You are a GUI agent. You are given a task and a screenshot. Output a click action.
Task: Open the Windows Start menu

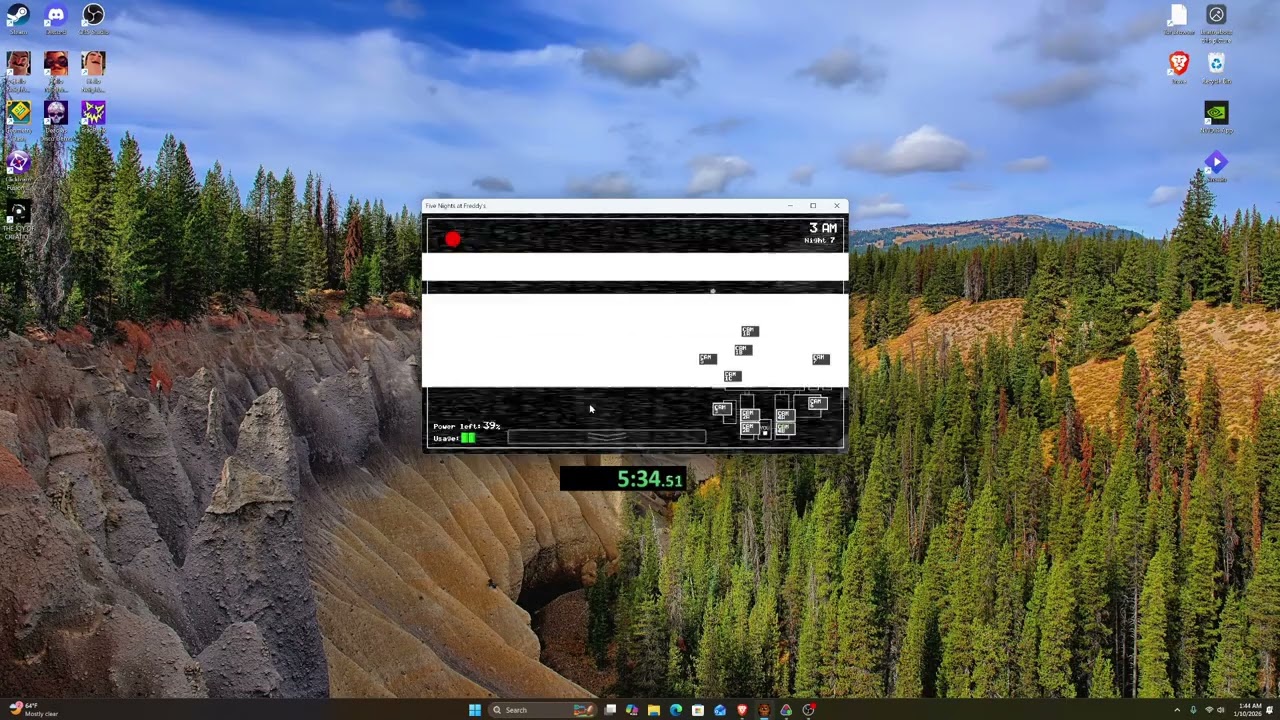pos(475,710)
